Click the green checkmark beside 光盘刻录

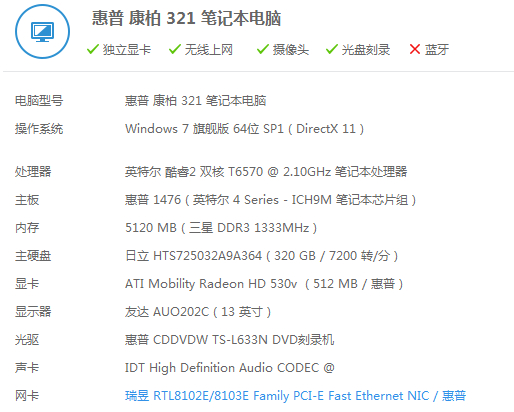click(332, 49)
